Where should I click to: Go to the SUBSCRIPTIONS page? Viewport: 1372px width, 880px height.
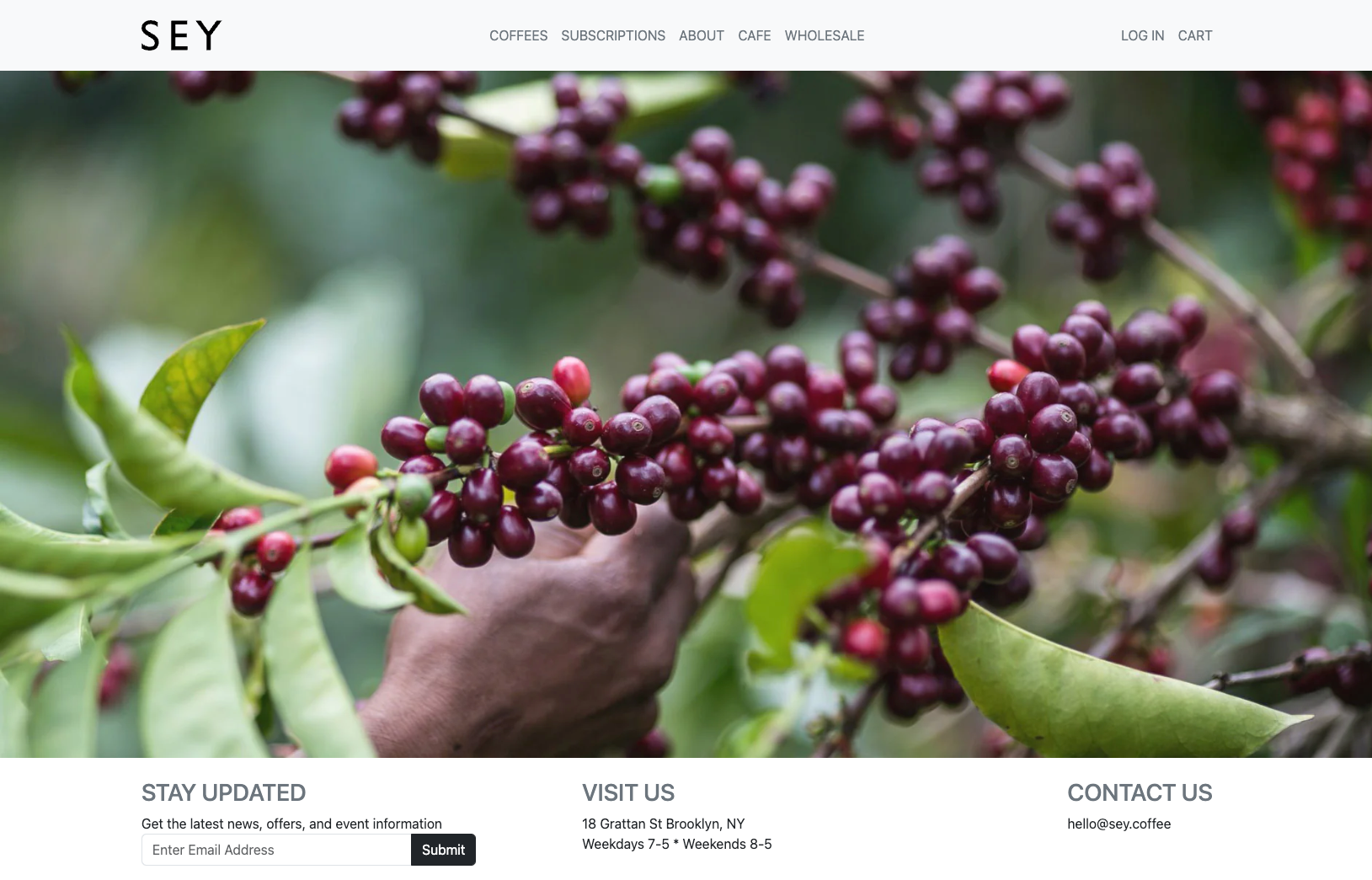pos(613,35)
